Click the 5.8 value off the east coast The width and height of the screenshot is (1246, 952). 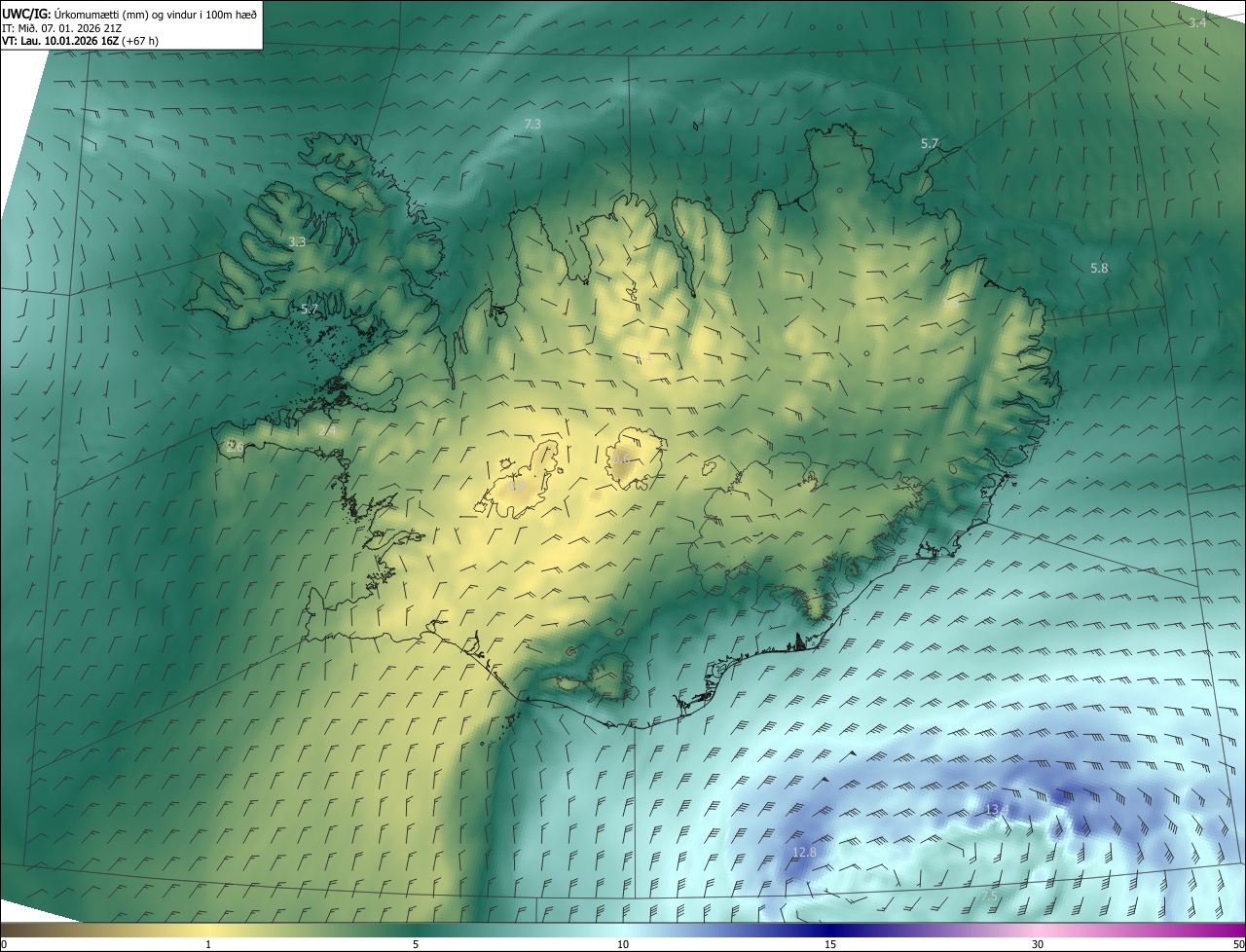[1099, 268]
